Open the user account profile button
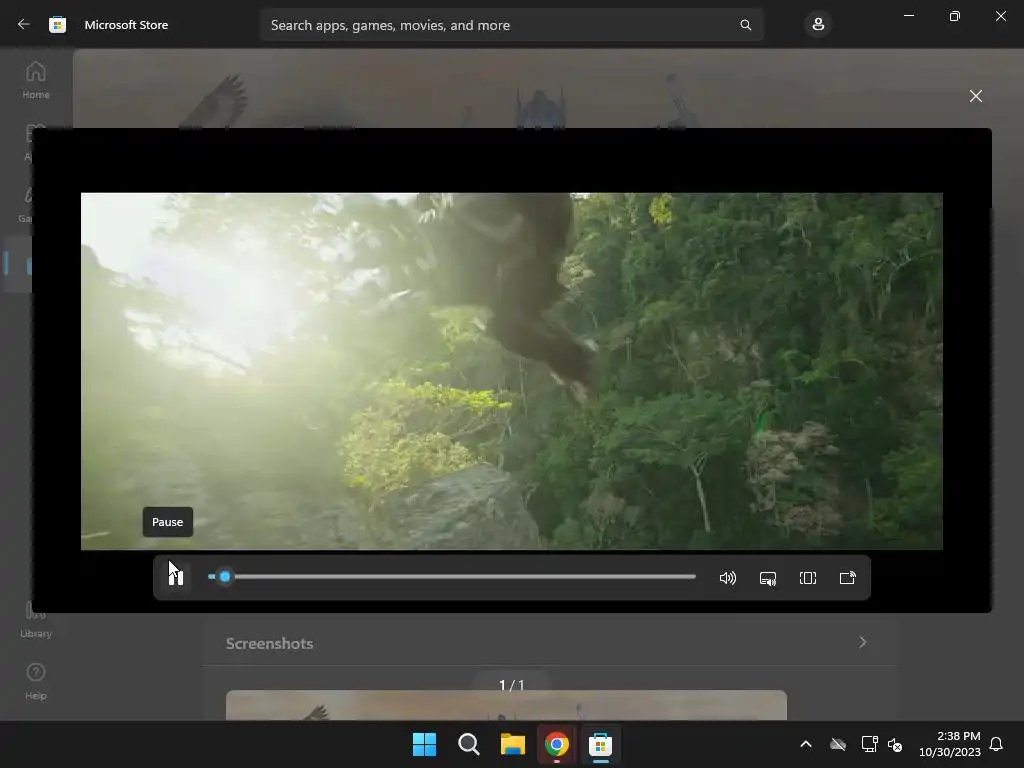The image size is (1024, 768). (818, 25)
